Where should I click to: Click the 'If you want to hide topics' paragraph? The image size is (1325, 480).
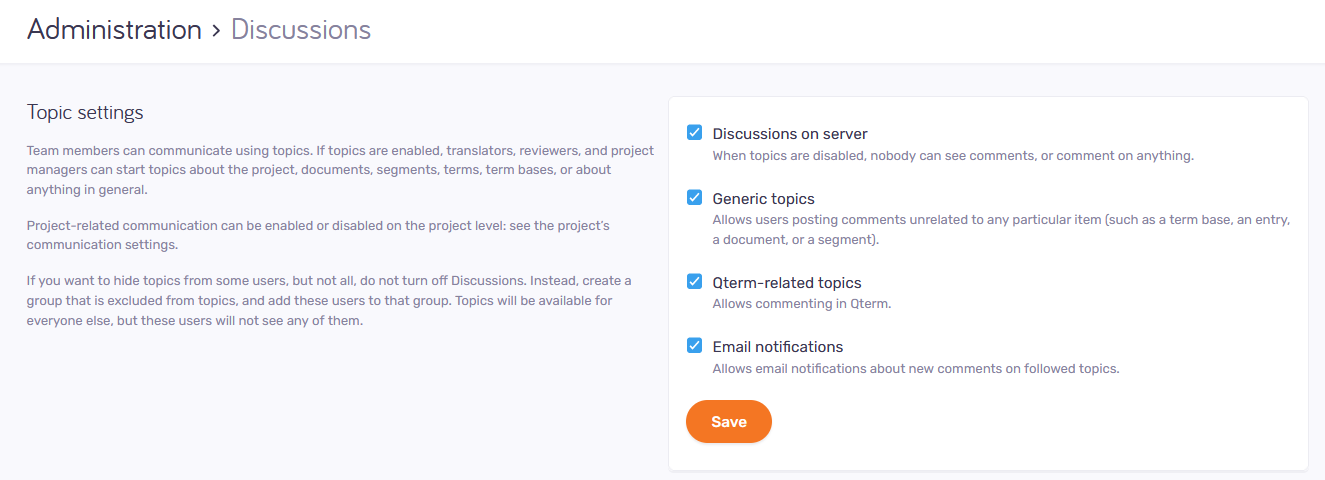(329, 301)
